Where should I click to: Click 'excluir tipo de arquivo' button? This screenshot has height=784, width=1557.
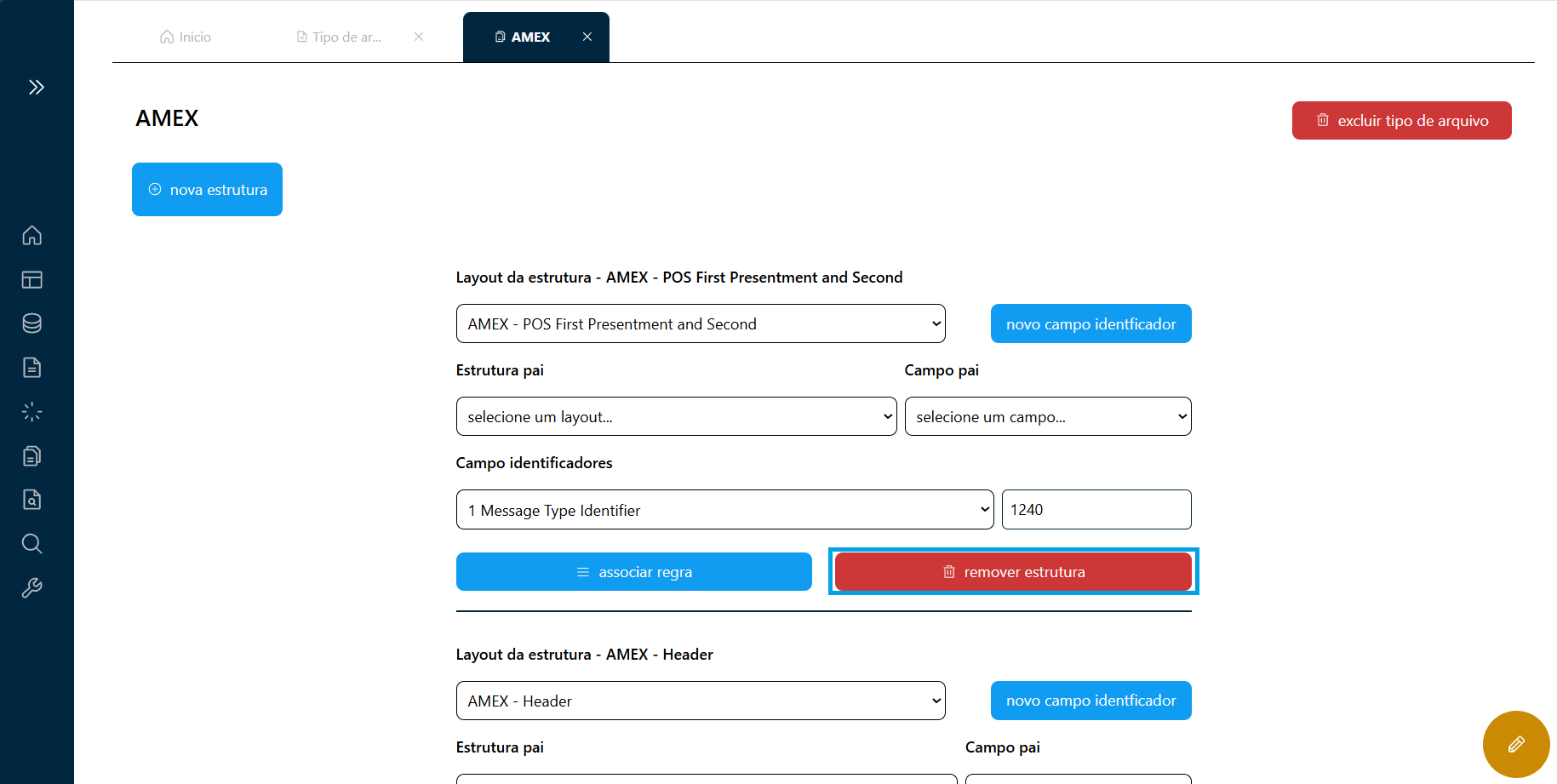pyautogui.click(x=1401, y=120)
